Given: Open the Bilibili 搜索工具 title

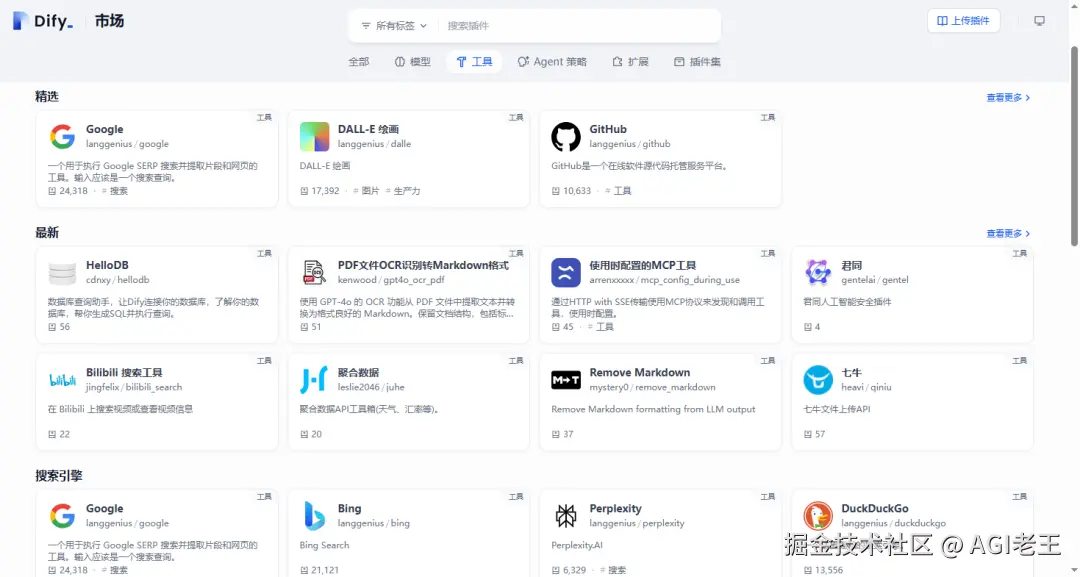Looking at the screenshot, I should tap(124, 373).
